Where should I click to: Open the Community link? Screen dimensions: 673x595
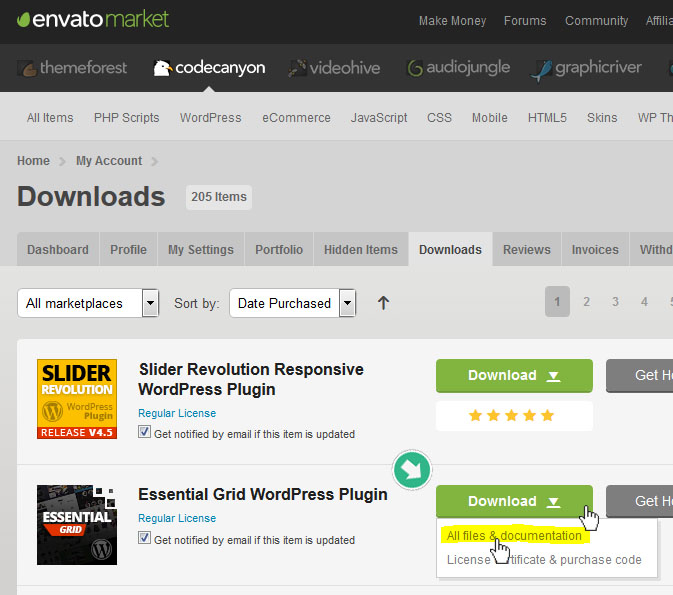596,21
